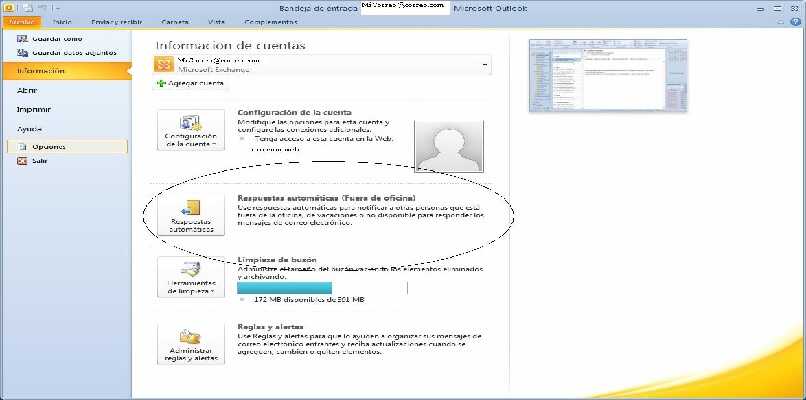
Task: Click the Respuestas automáticas heading text
Action: pos(326,197)
